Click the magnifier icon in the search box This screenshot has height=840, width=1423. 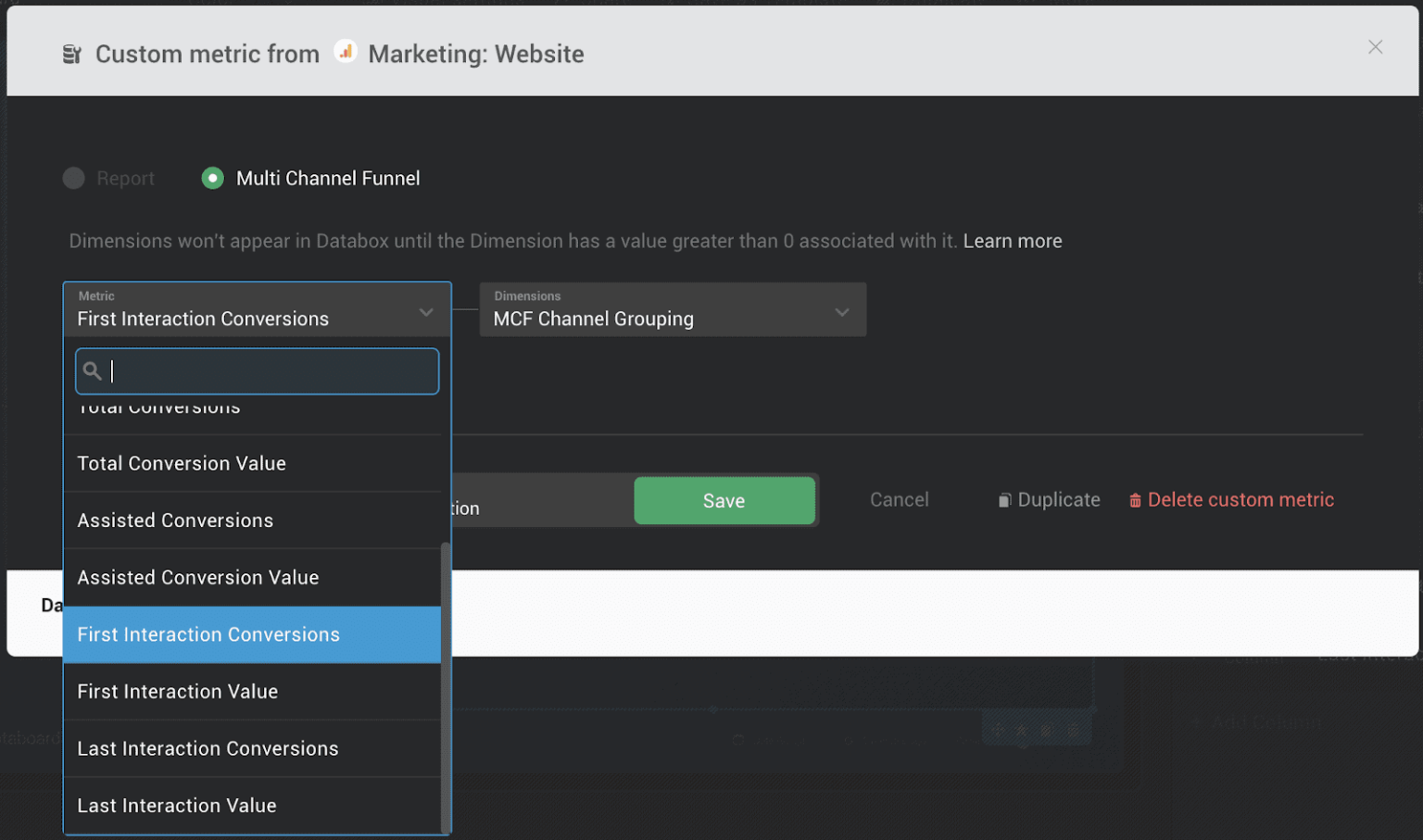93,370
